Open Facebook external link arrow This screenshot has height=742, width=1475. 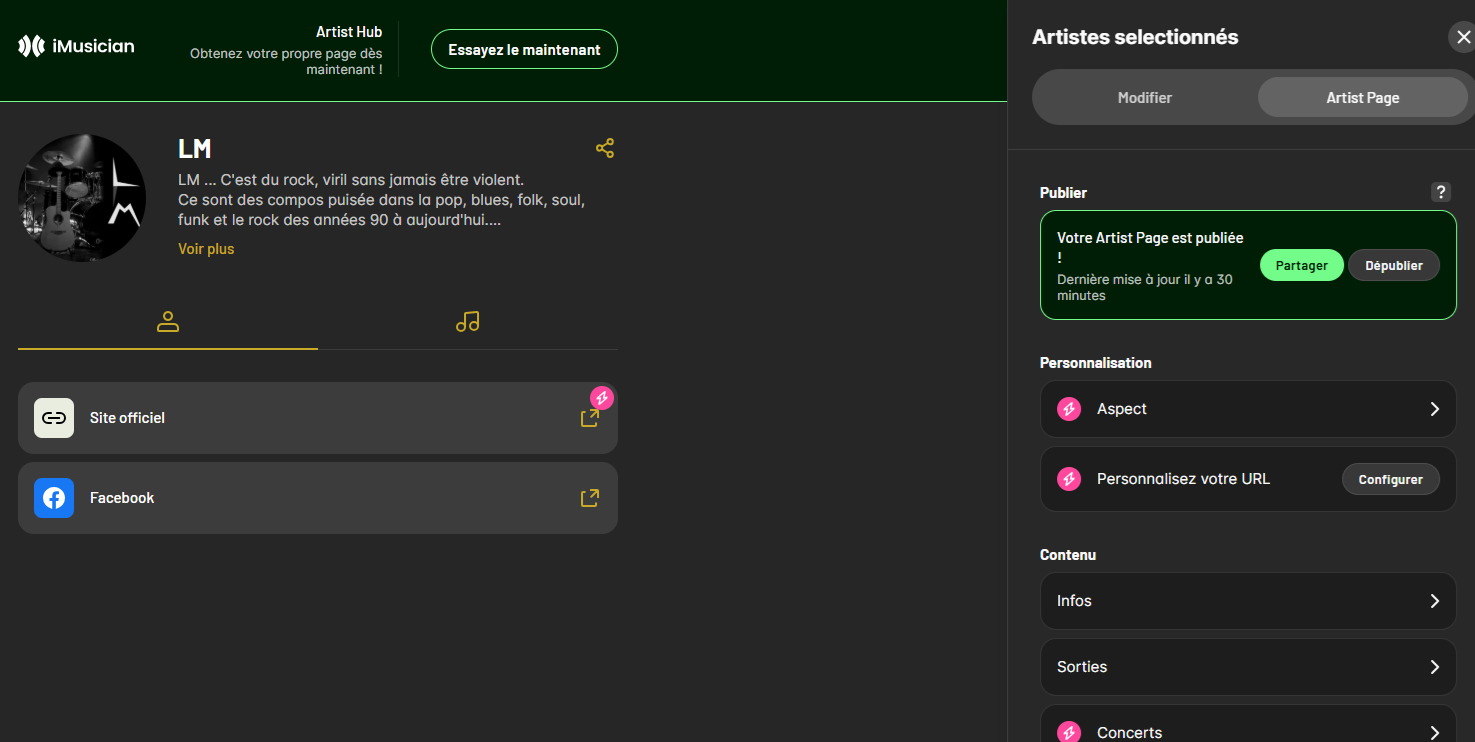pyautogui.click(x=590, y=498)
